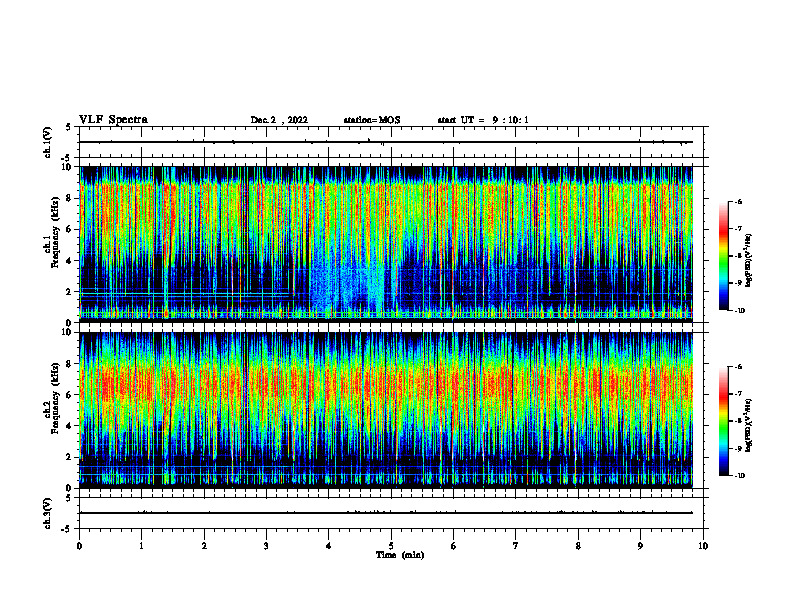The image size is (792, 612).
Task: Click the ch.1 spectrogram color bar
Action: [x=723, y=256]
